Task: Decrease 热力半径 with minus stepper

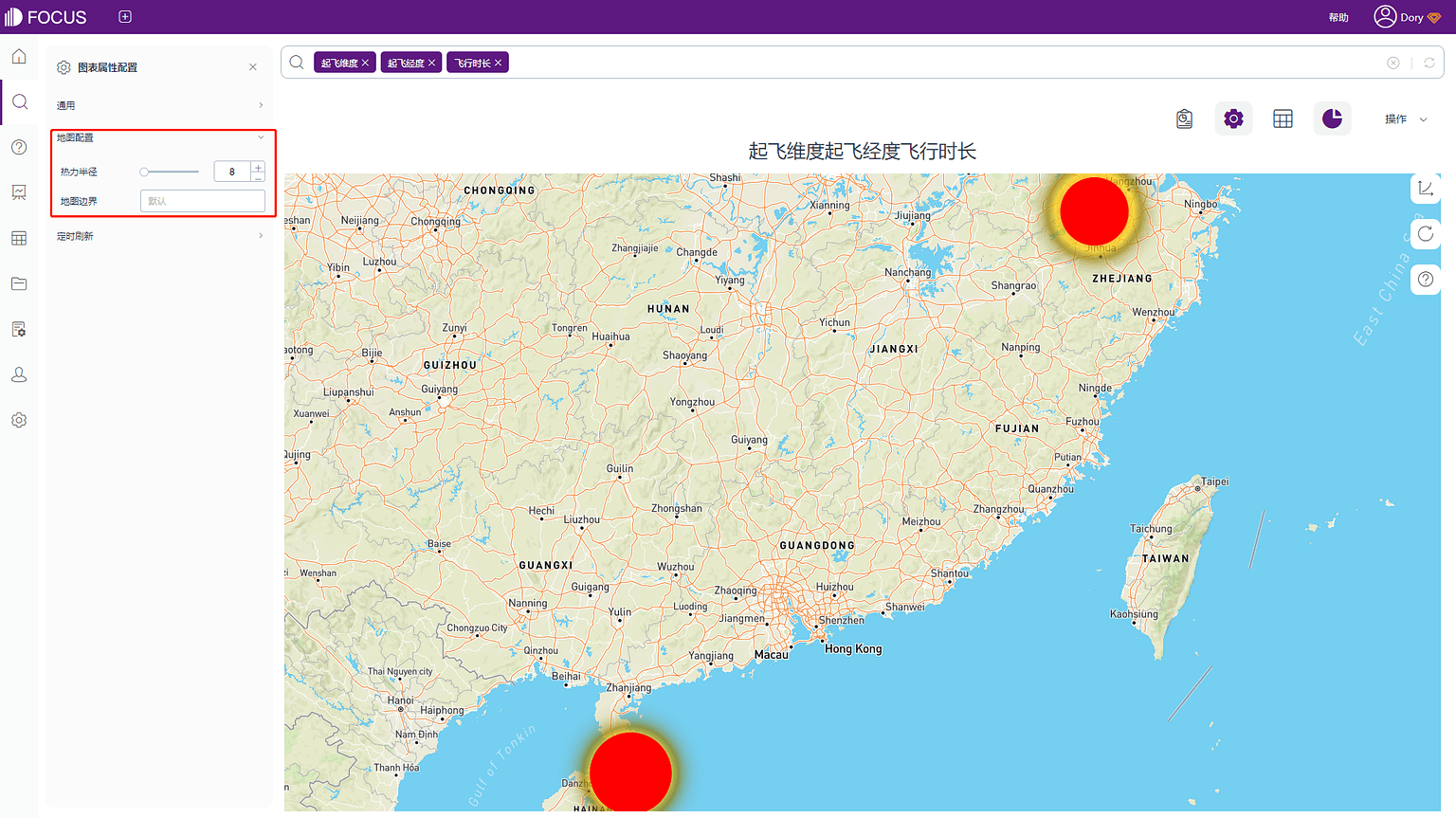Action: [258, 177]
